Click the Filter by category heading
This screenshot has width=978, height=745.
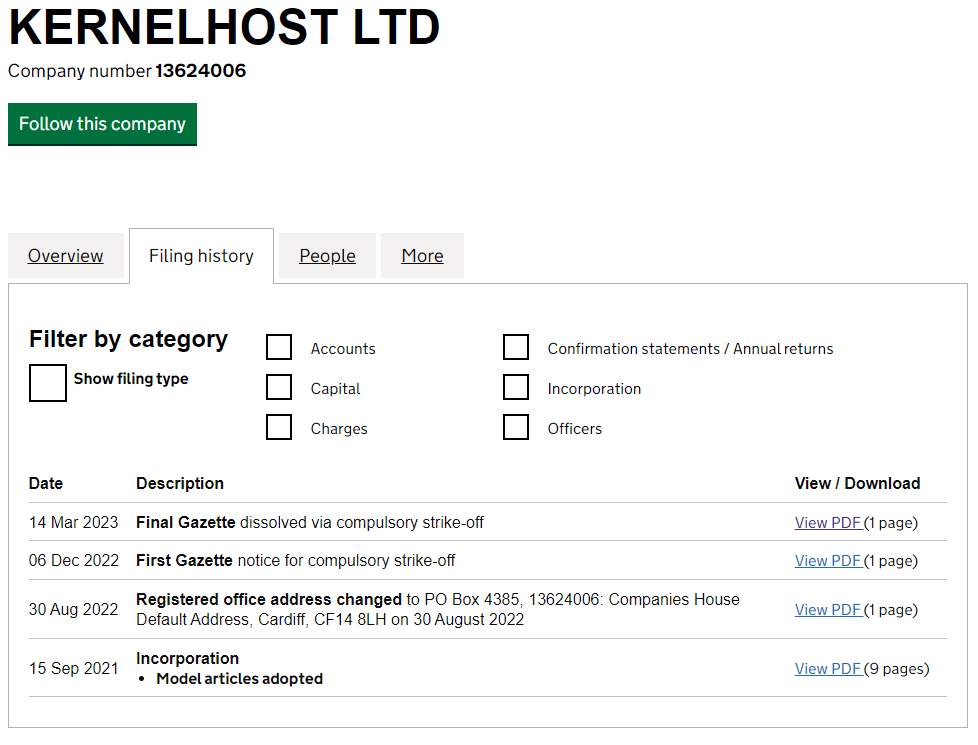pos(128,339)
